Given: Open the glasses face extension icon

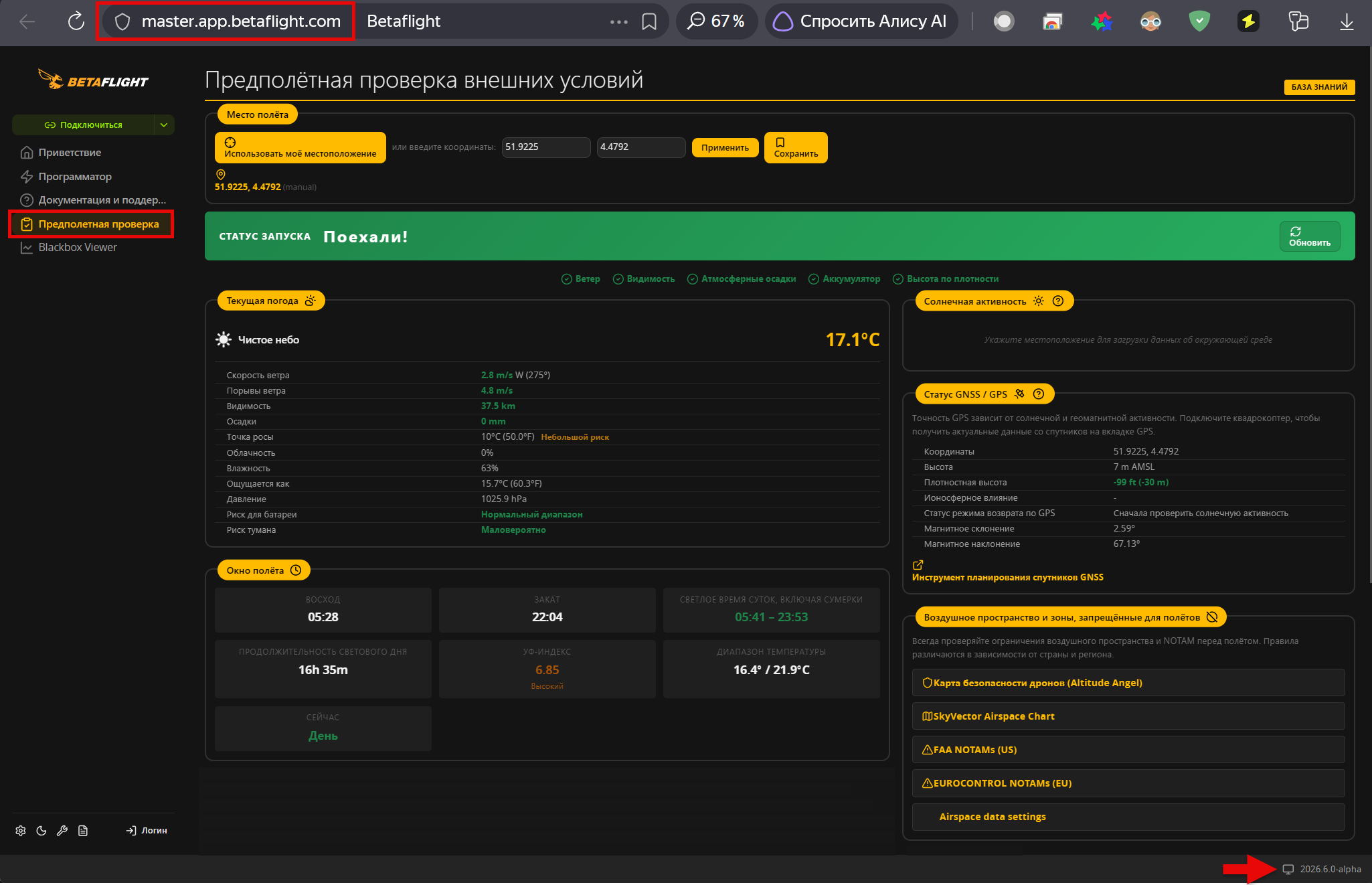Looking at the screenshot, I should (1150, 21).
